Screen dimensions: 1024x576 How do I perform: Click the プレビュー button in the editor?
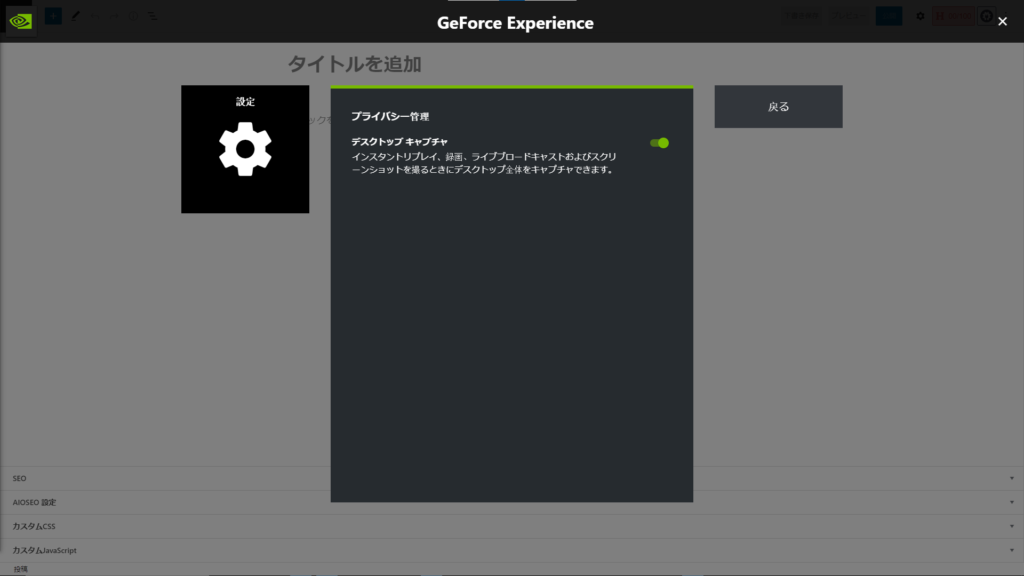pos(848,16)
